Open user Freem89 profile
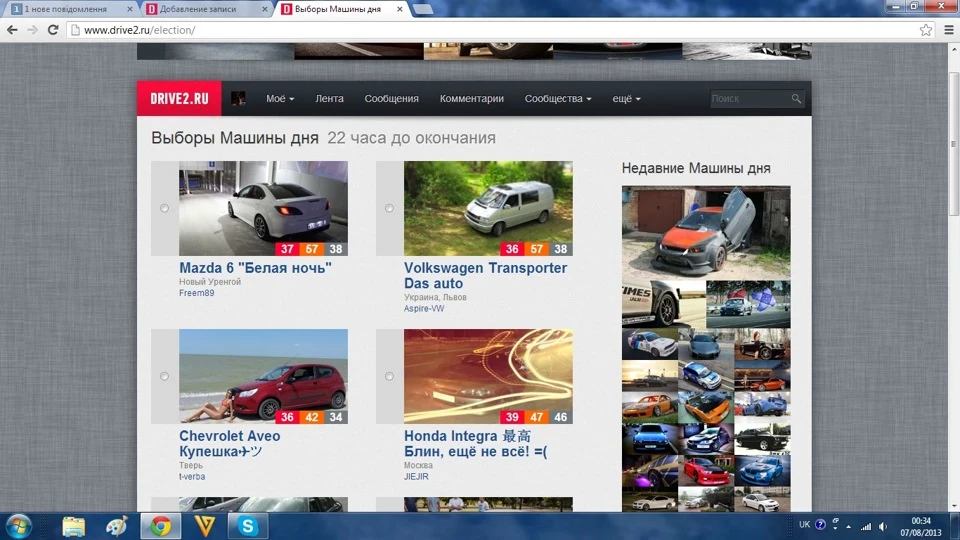 [197, 293]
